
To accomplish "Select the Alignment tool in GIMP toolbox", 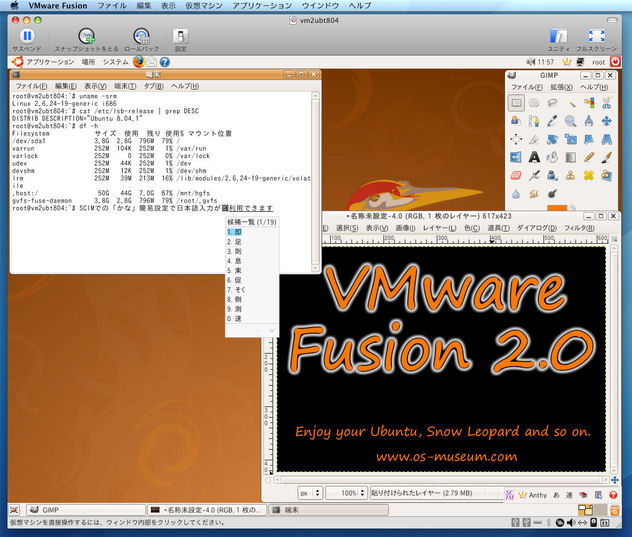I will pos(516,139).
